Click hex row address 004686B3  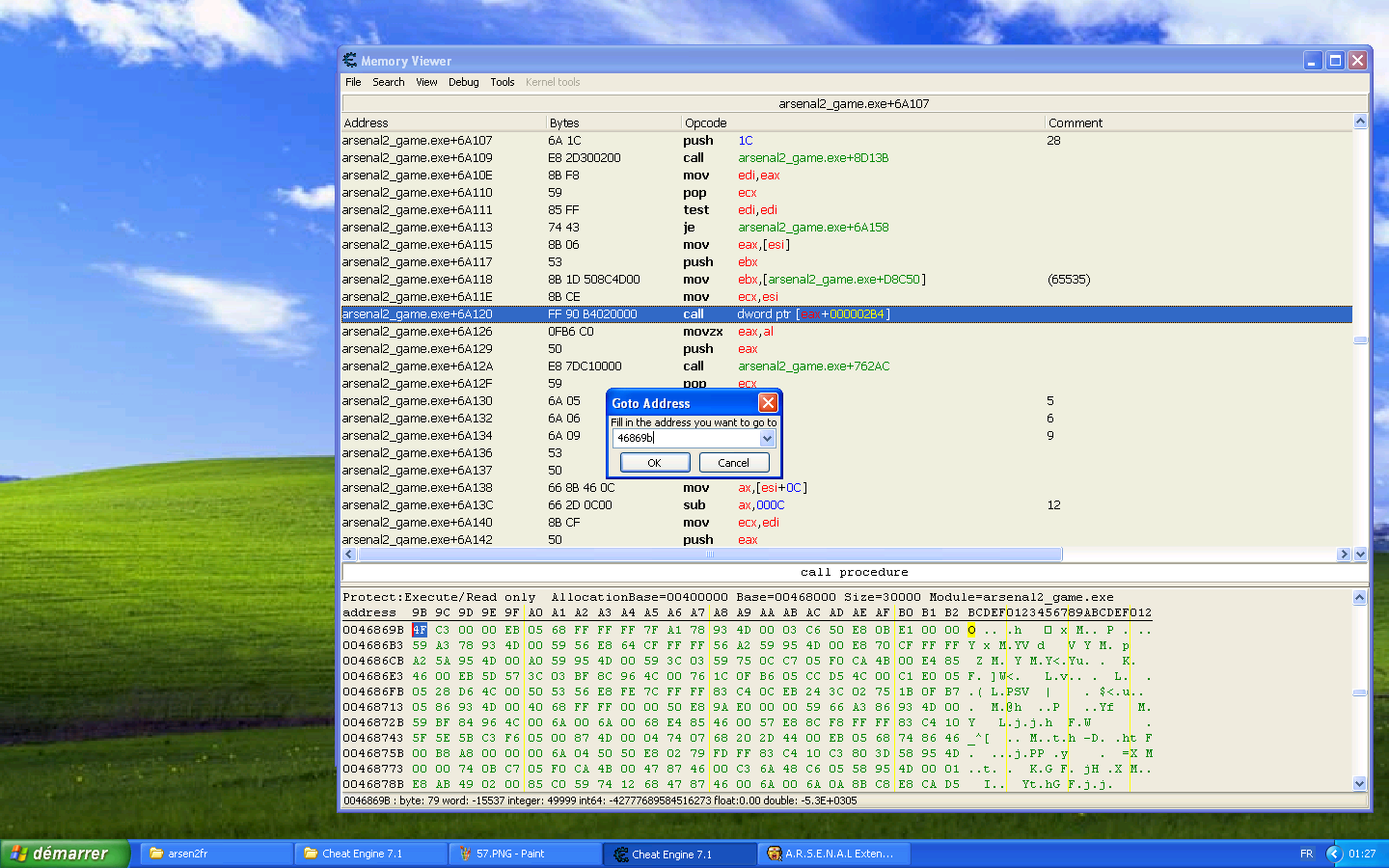point(373,645)
